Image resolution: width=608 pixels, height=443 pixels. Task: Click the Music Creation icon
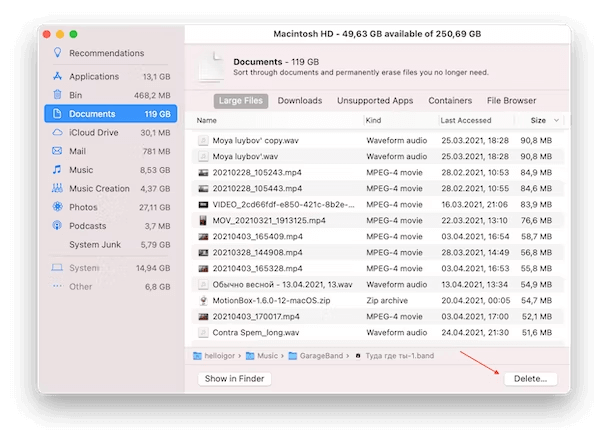[57, 188]
